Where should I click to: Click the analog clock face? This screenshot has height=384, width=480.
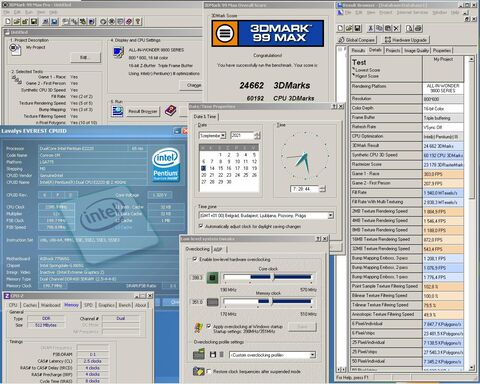point(305,155)
